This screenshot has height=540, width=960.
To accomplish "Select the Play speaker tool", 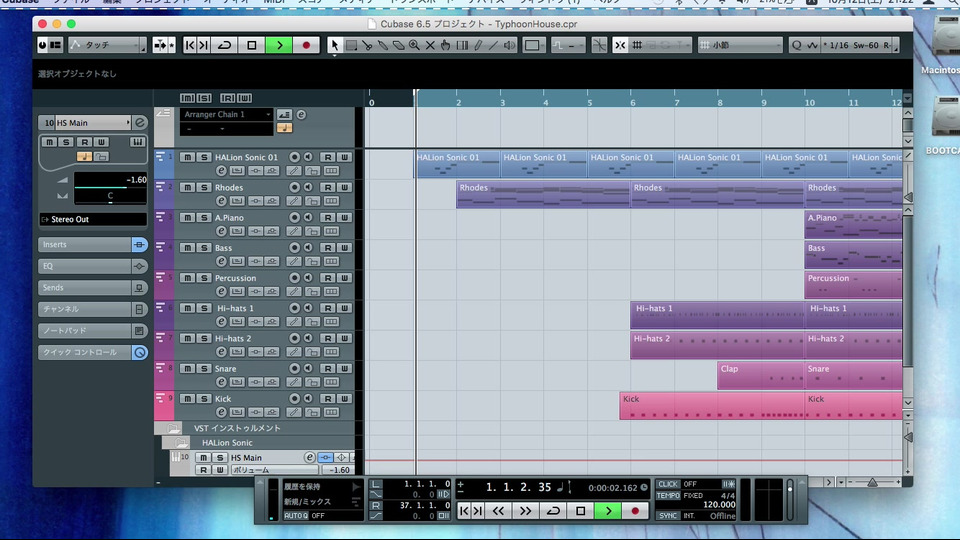I will click(509, 45).
